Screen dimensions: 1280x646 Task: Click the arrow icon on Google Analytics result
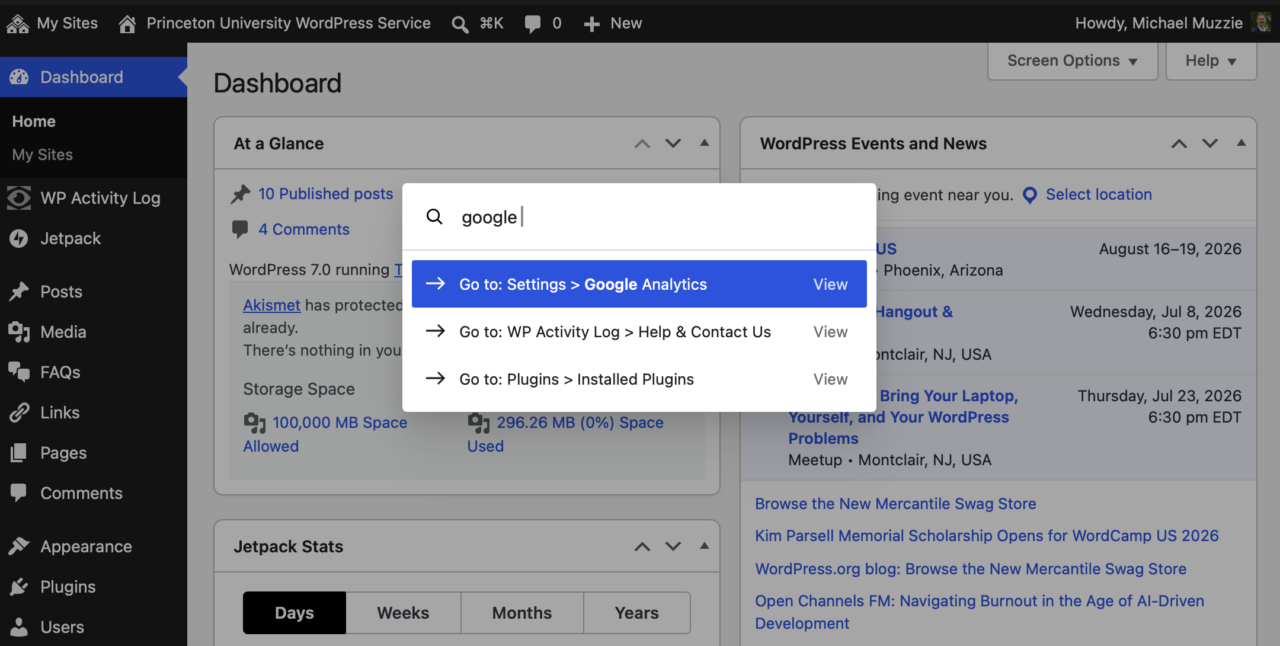(435, 284)
